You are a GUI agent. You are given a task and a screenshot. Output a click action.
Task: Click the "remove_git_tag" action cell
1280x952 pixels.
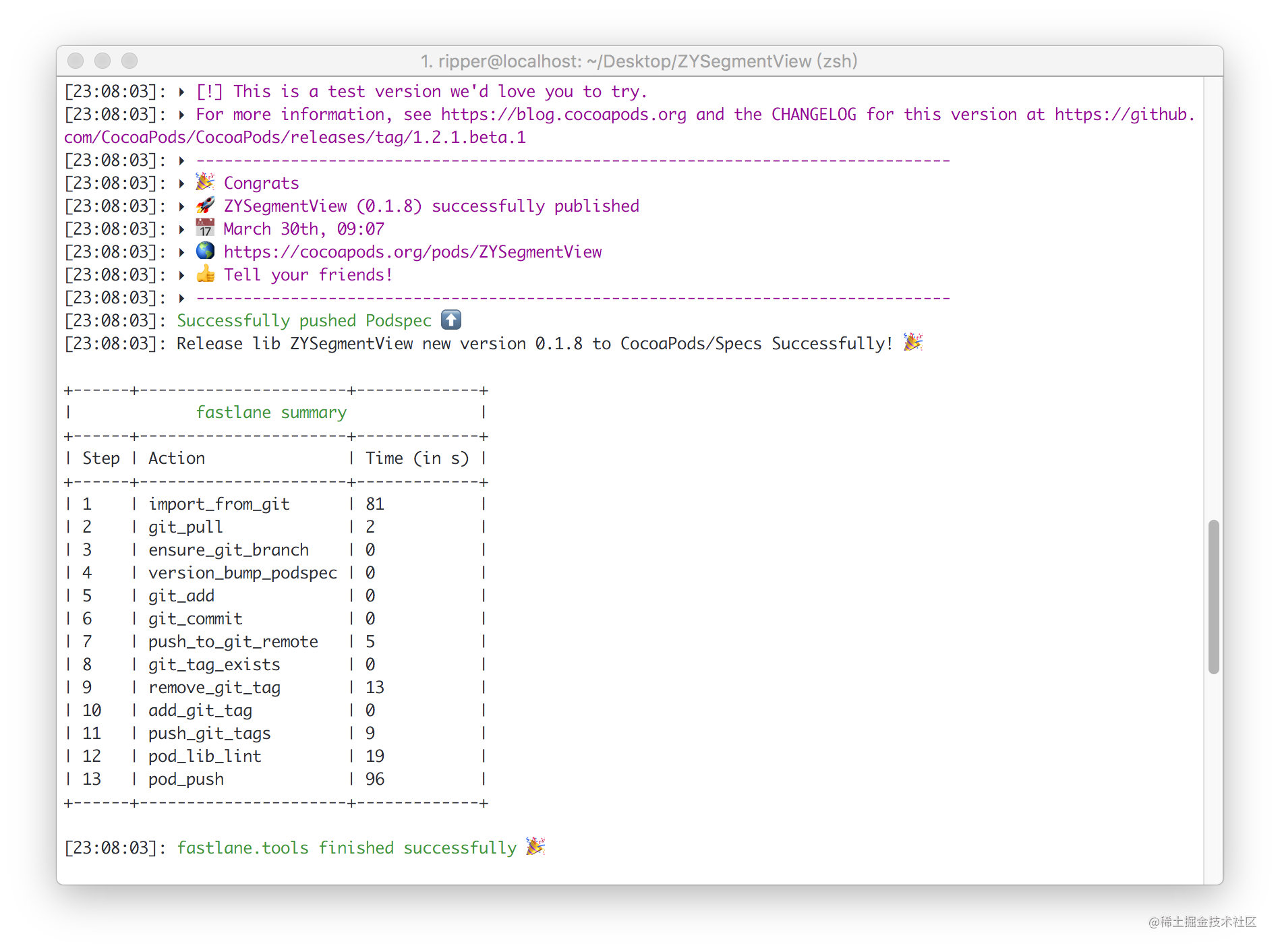[x=214, y=687]
